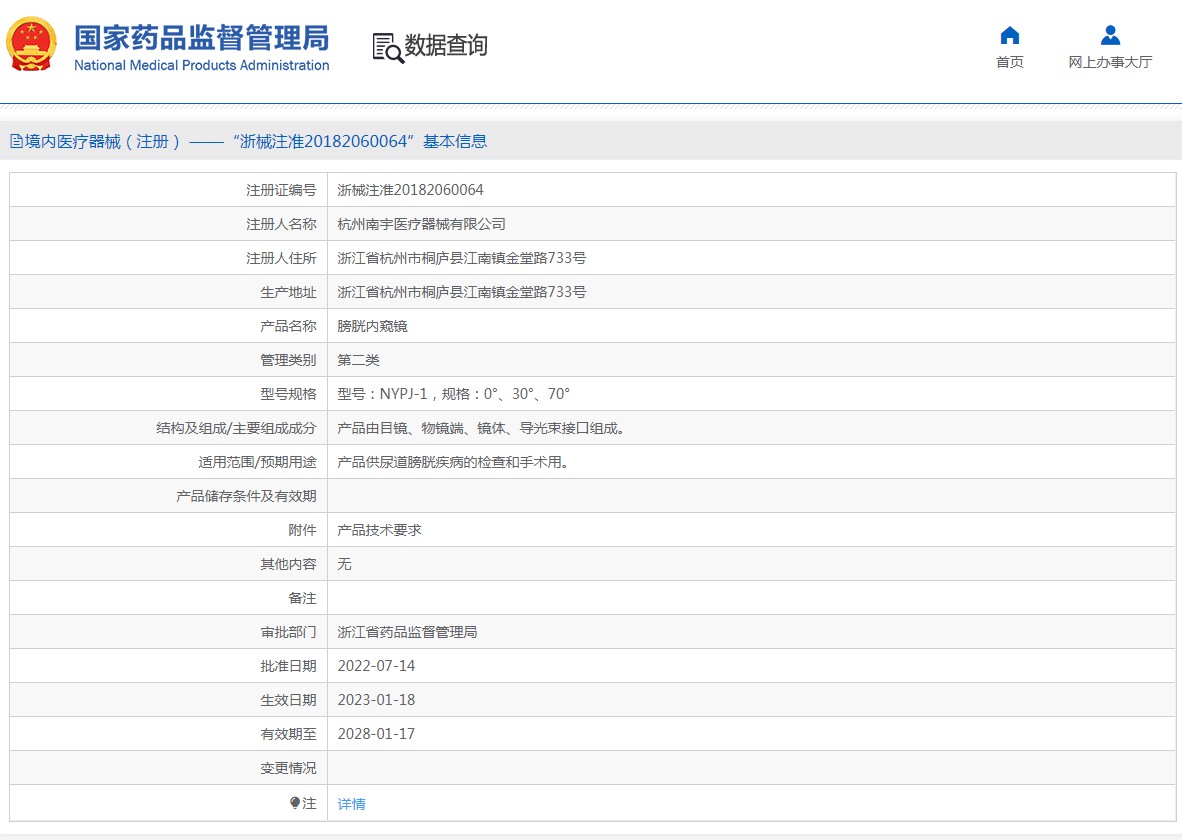Image resolution: width=1182 pixels, height=840 pixels.
Task: Click the 产品名称 row label
Action: pyautogui.click(x=288, y=326)
